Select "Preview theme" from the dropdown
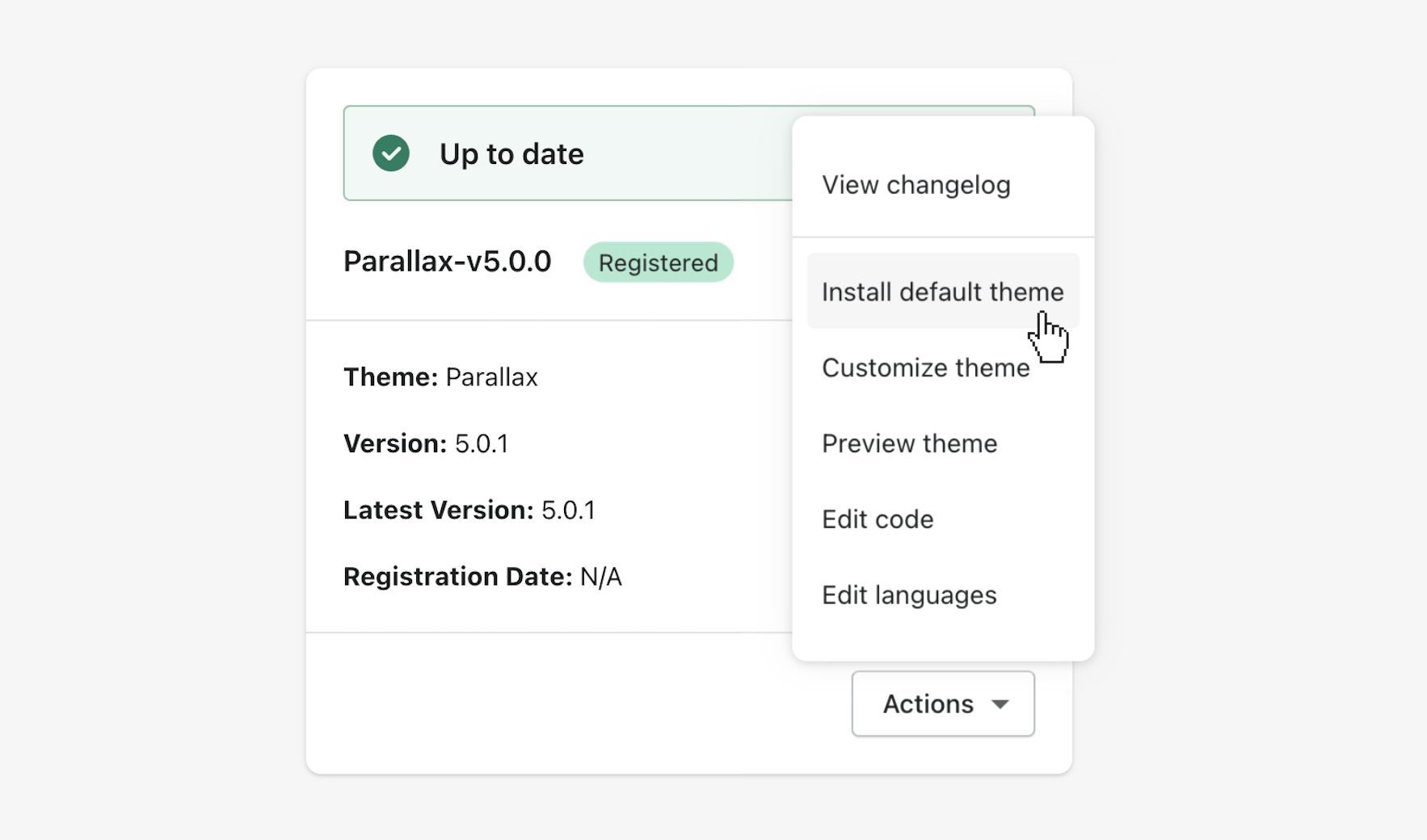This screenshot has height=840, width=1427. pos(909,443)
